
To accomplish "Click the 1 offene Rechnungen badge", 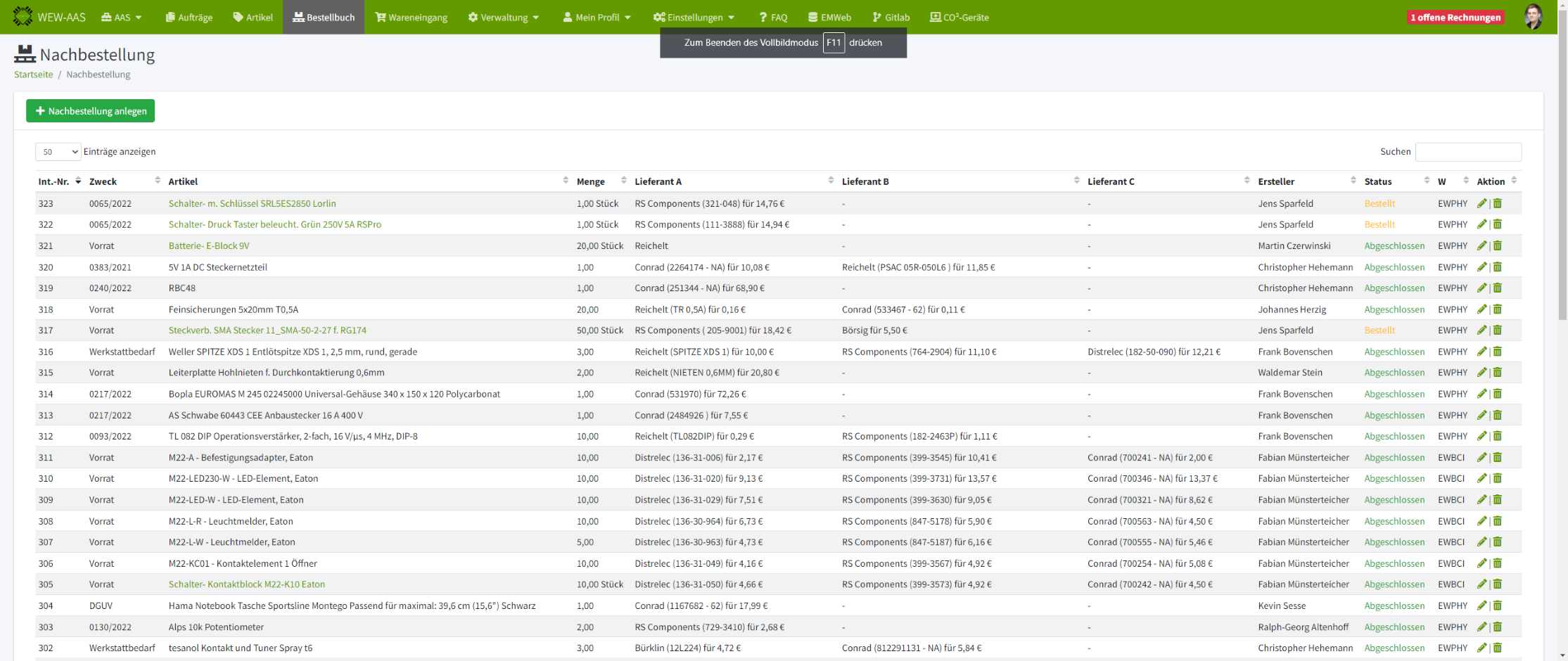I will coord(1455,18).
